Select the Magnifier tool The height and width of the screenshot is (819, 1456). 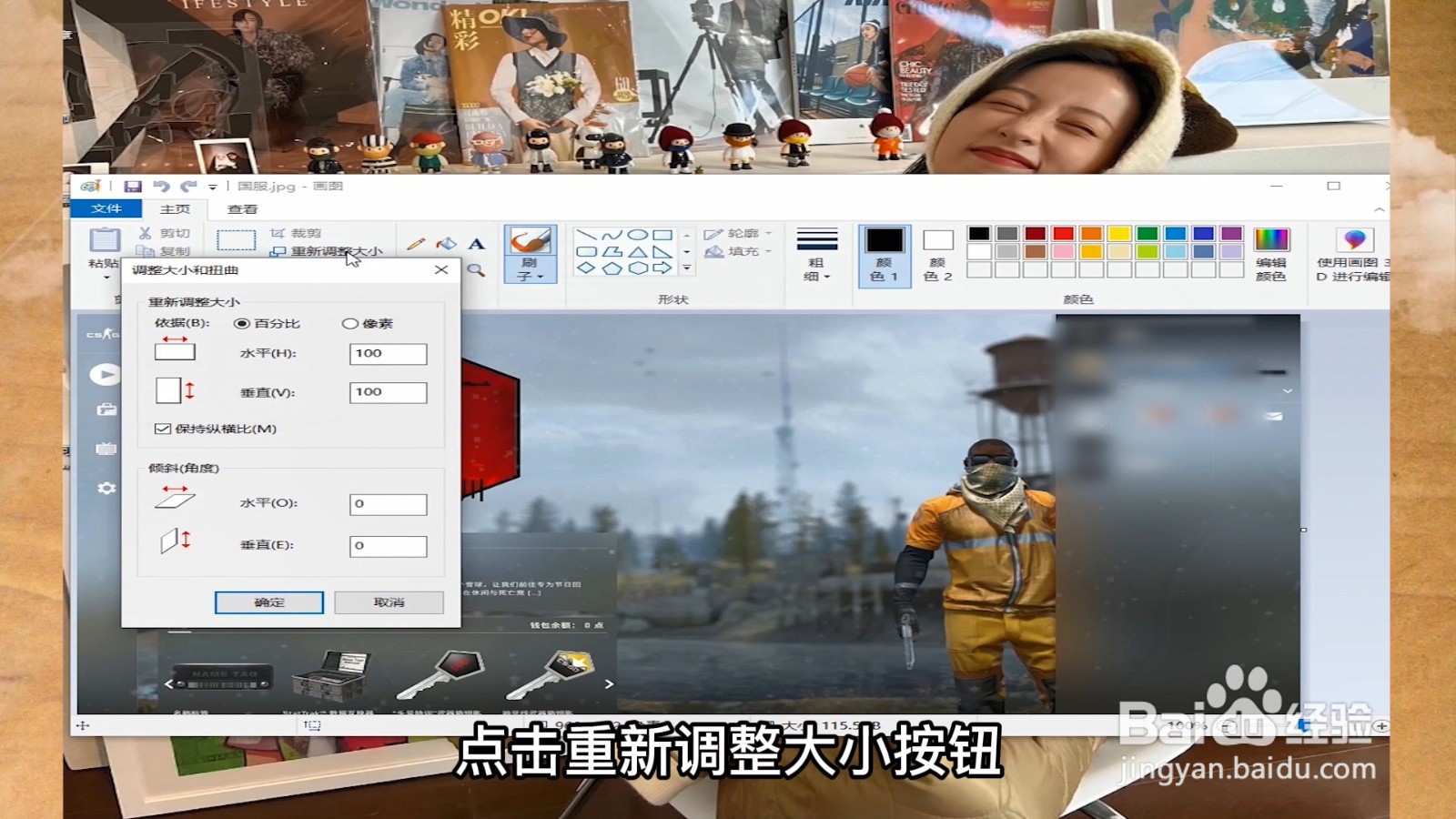476,270
